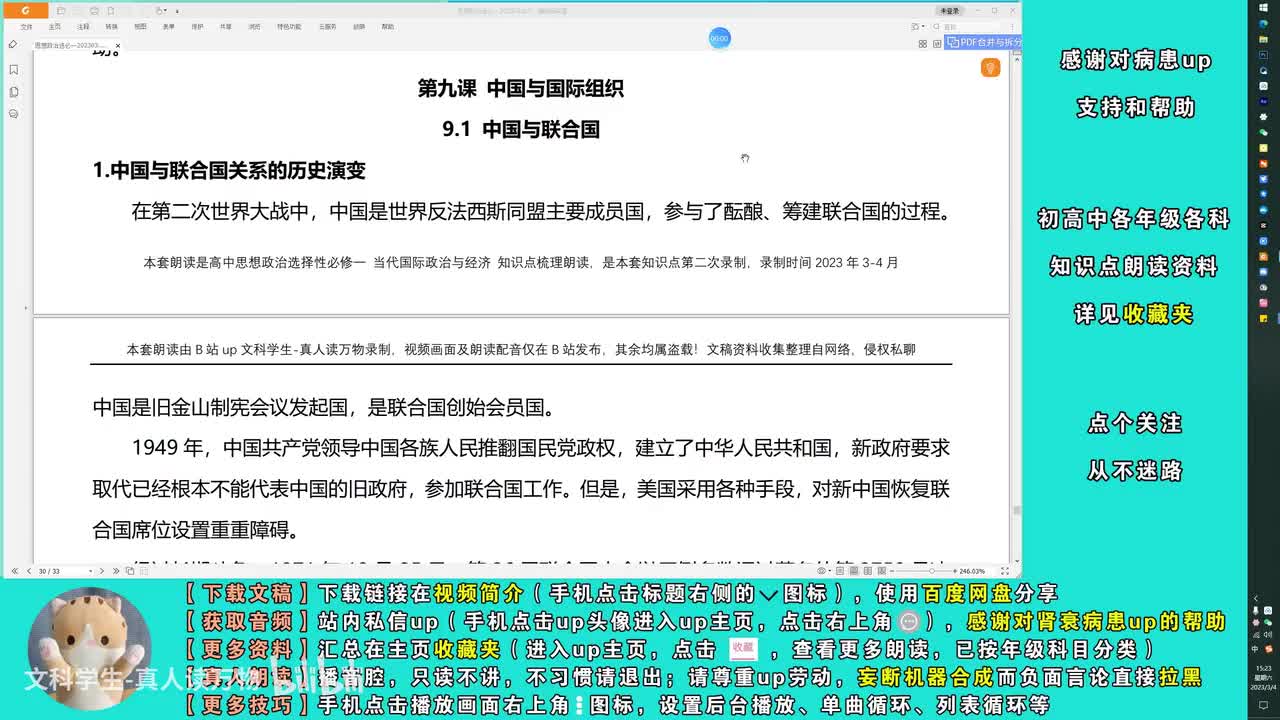Viewport: 1280px width, 720px height.
Task: Click the grid view icon near PDF合并
Action: point(923,44)
